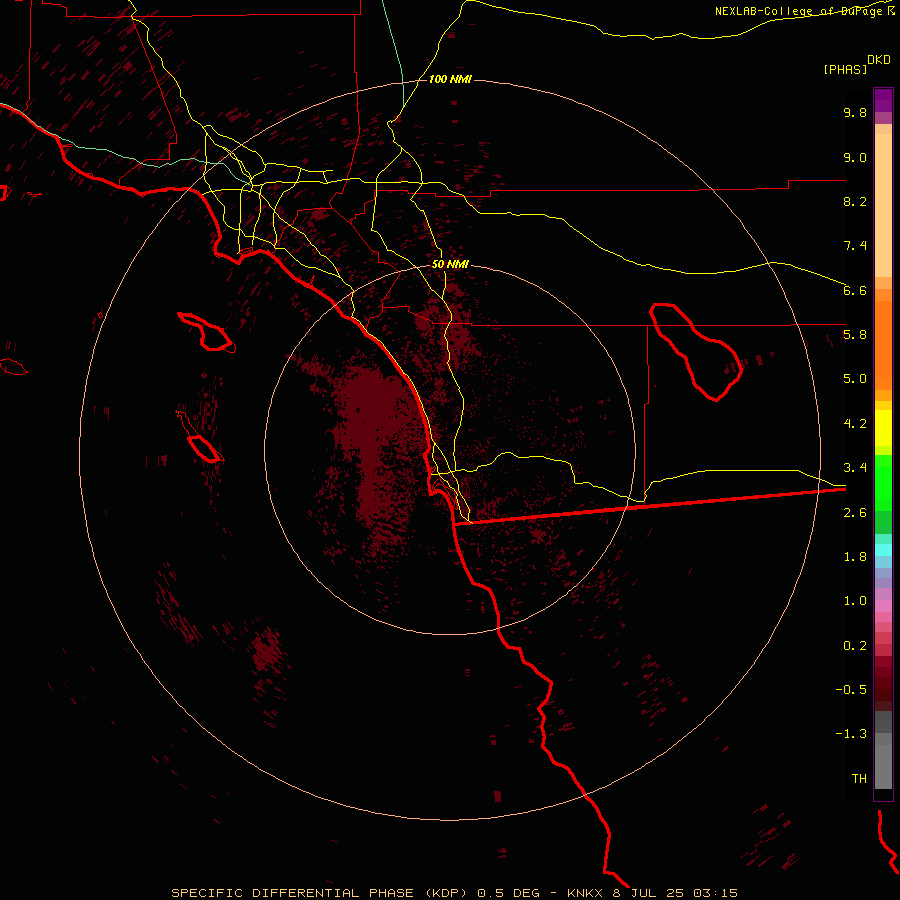The image size is (900, 900).
Task: Click the 5.8 scale value
Action: (x=855, y=335)
